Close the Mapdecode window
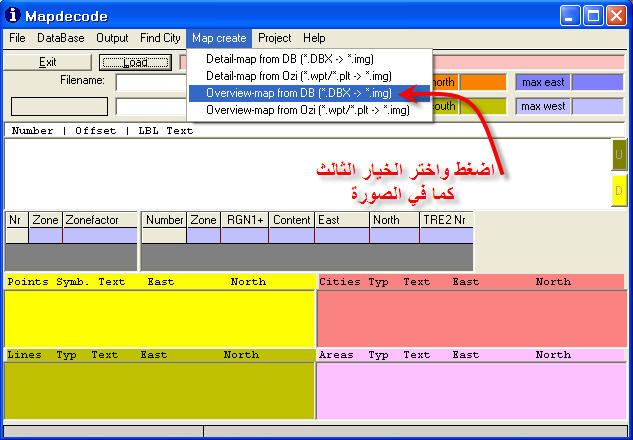 [x=616, y=16]
